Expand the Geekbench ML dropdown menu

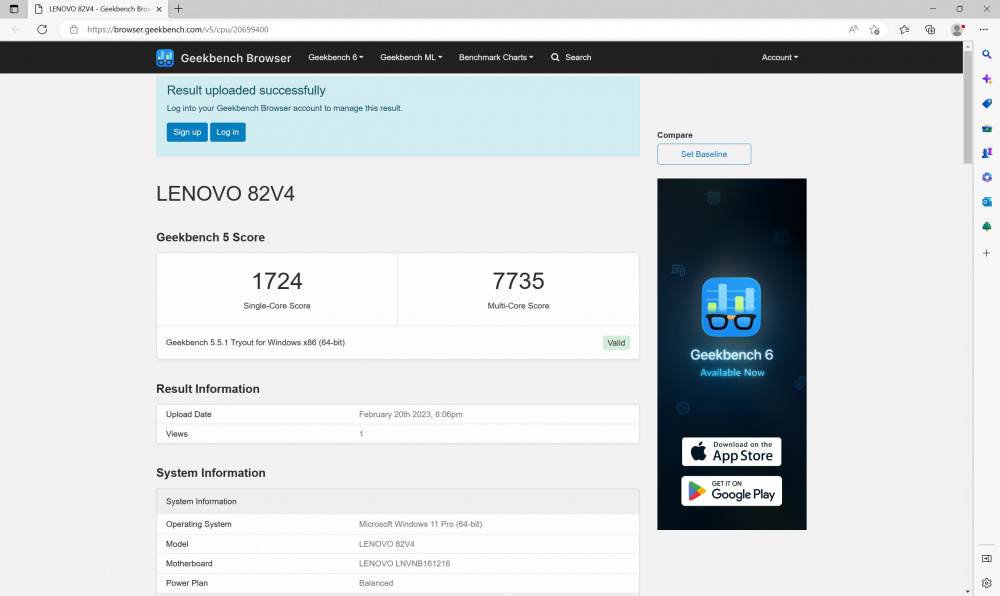tap(411, 57)
